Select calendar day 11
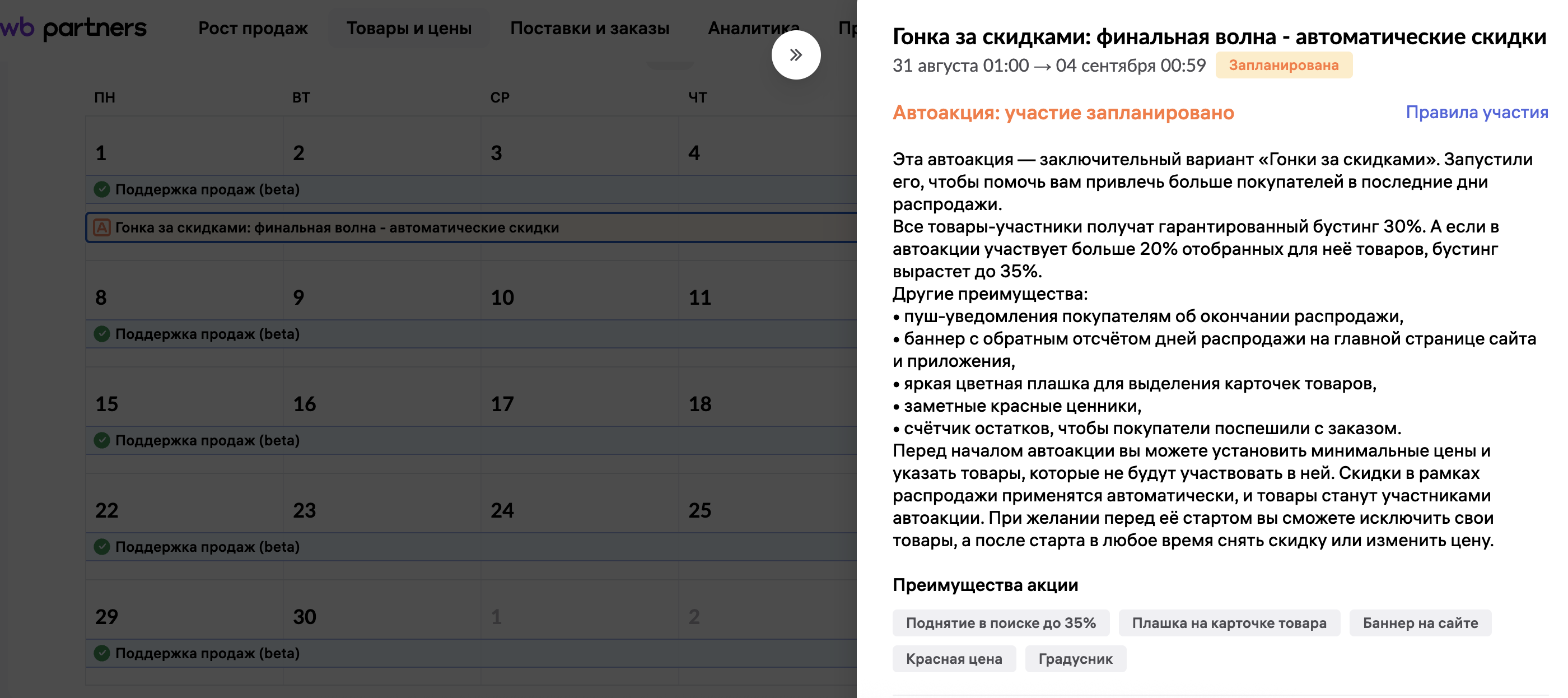 tap(700, 298)
